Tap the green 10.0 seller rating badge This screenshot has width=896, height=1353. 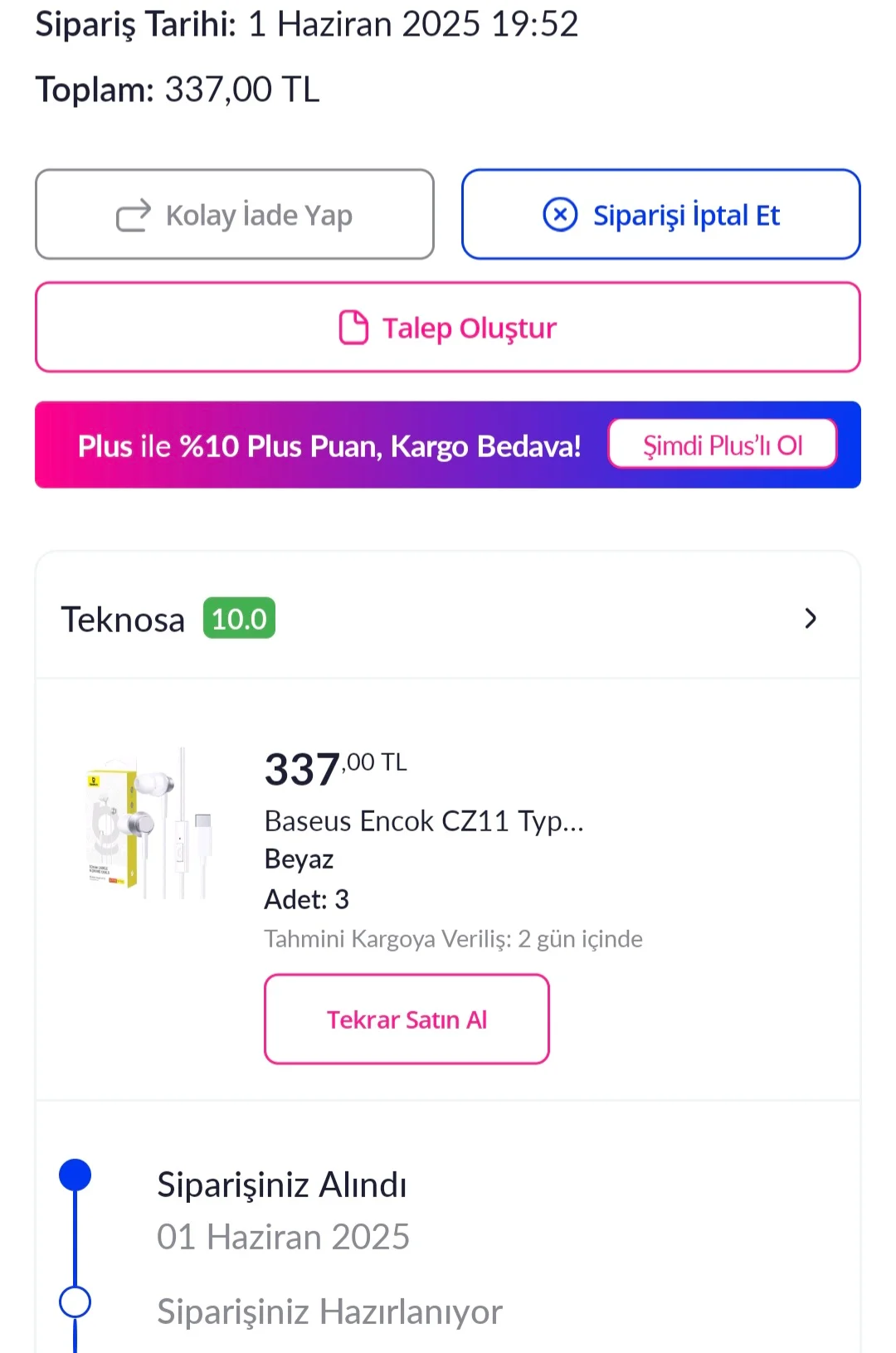pyautogui.click(x=239, y=619)
